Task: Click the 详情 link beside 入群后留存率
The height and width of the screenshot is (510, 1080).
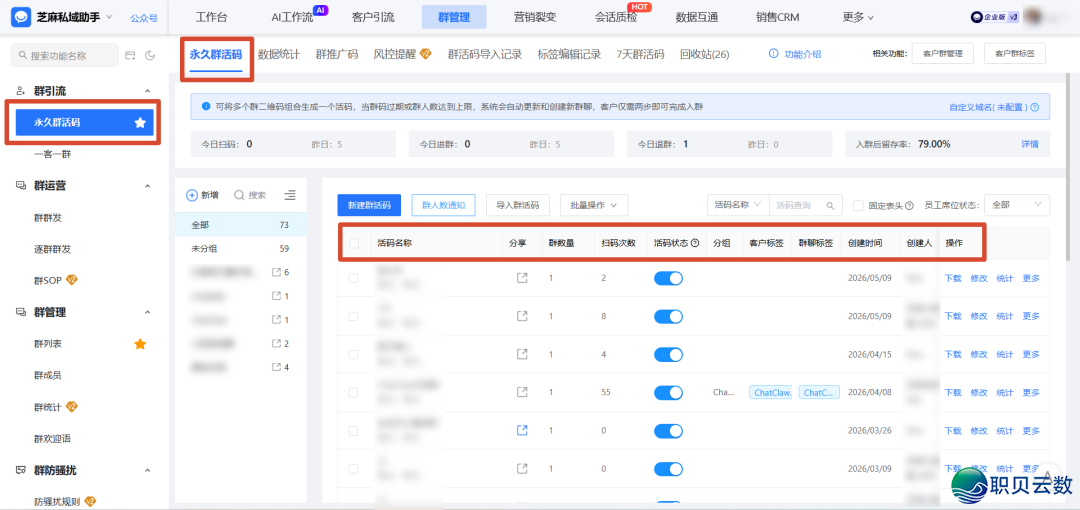Action: tap(1030, 144)
